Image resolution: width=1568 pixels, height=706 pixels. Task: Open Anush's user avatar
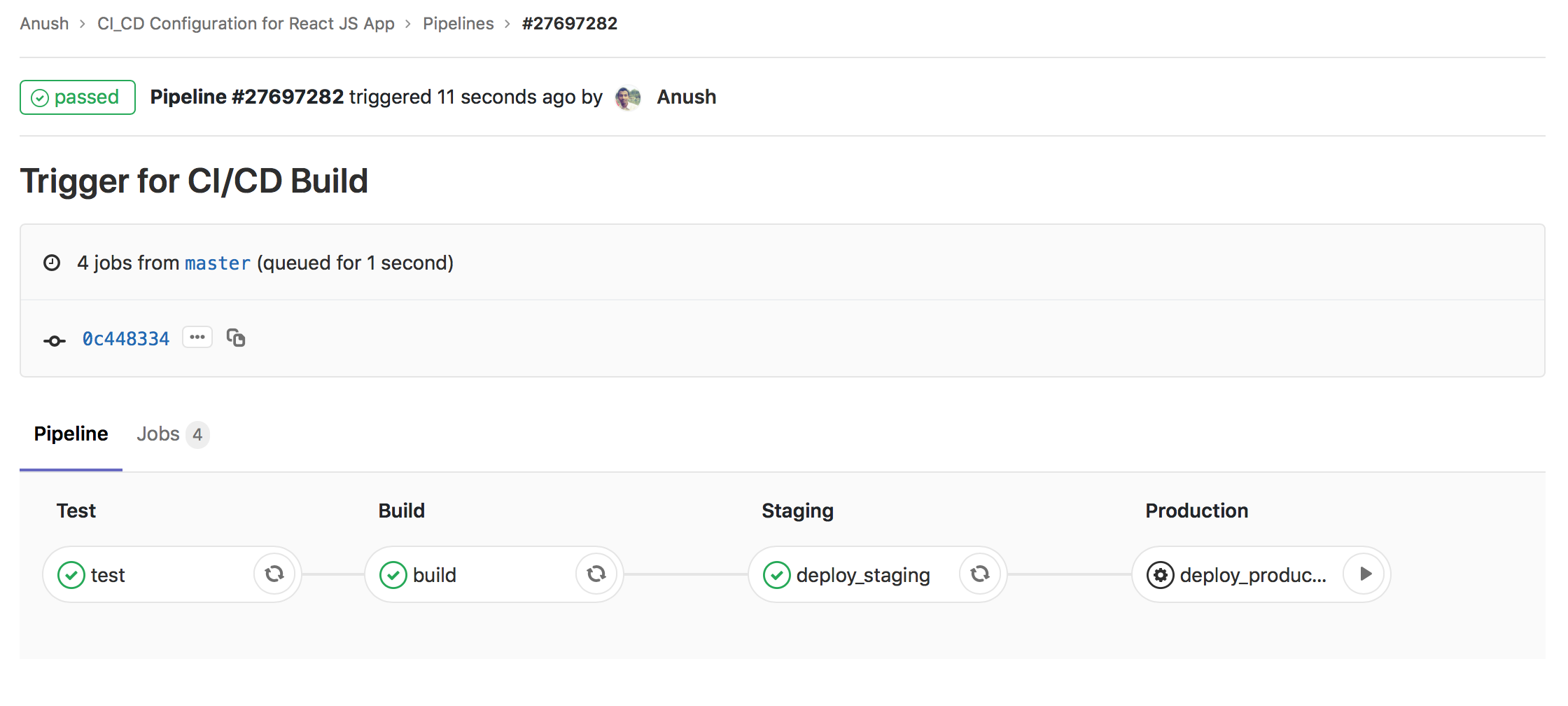[x=628, y=97]
